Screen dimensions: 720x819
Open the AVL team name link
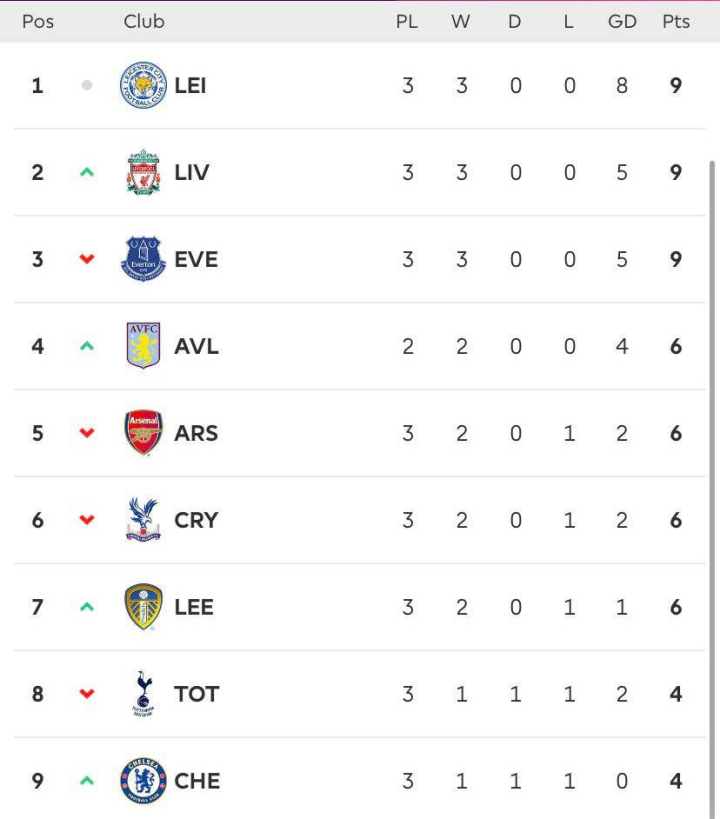click(196, 346)
